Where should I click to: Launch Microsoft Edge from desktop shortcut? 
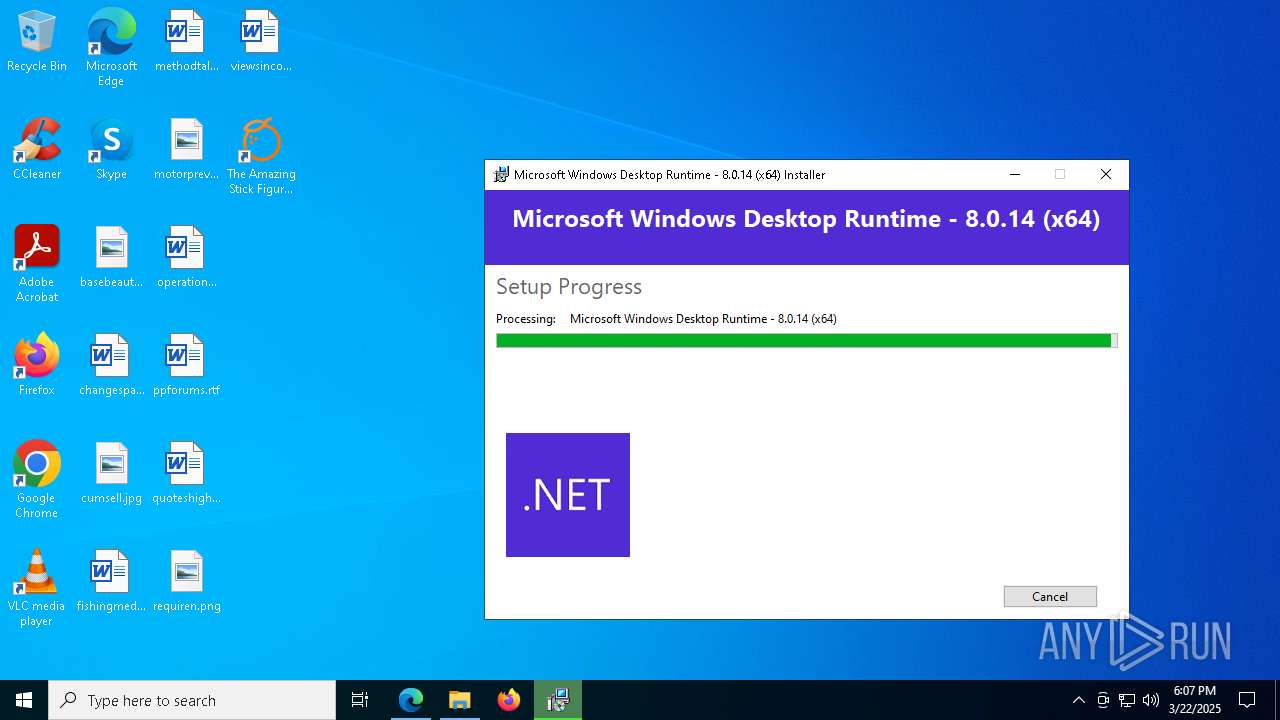(111, 47)
